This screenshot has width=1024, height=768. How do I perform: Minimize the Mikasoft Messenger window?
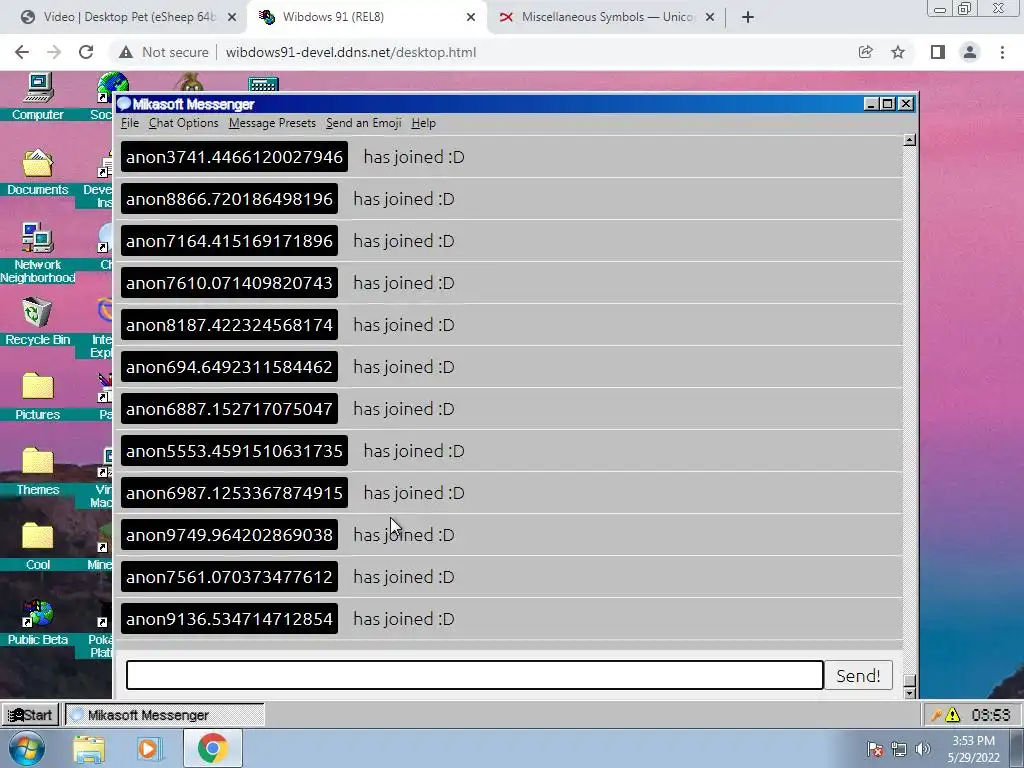click(871, 104)
